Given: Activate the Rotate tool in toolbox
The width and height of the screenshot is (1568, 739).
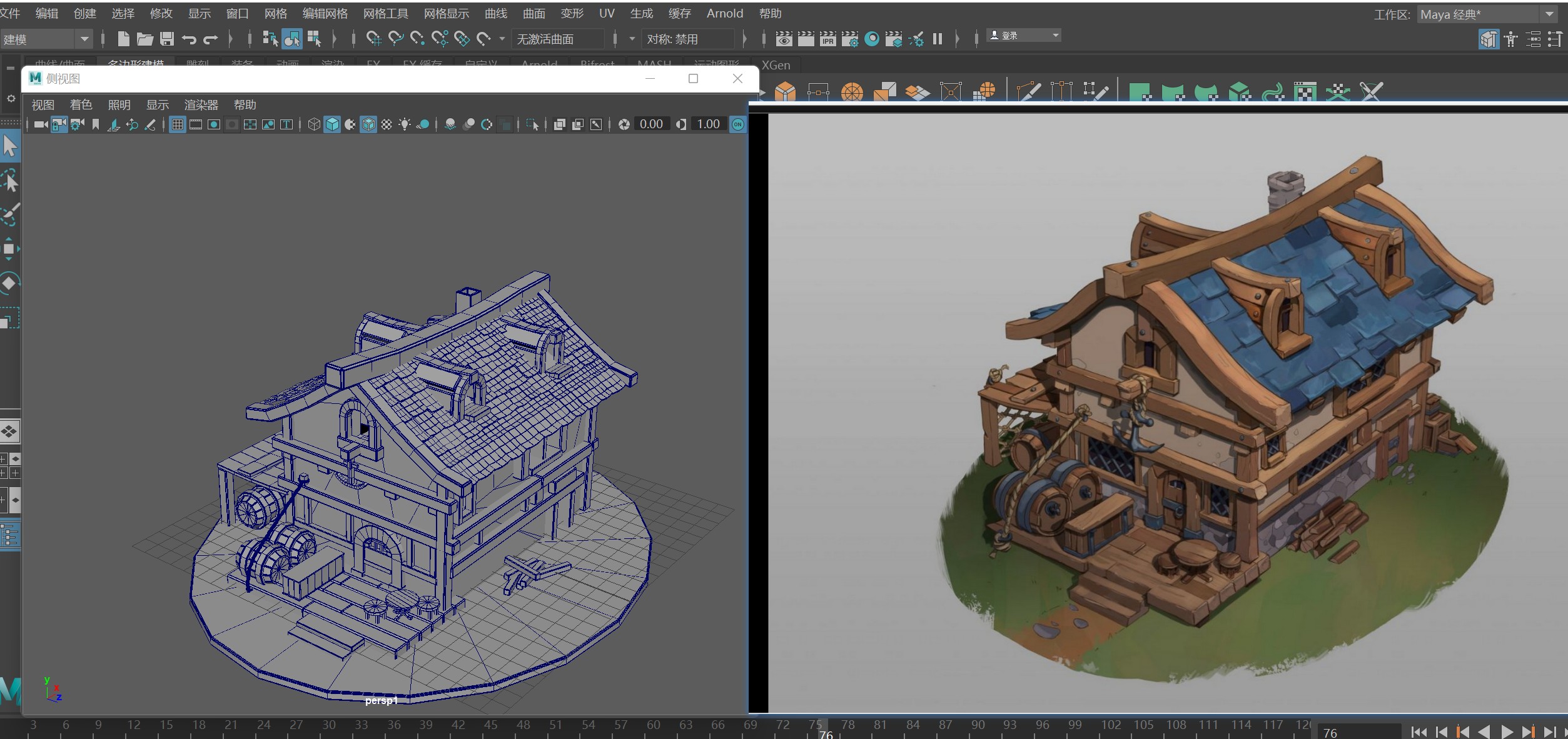Looking at the screenshot, I should [x=9, y=283].
